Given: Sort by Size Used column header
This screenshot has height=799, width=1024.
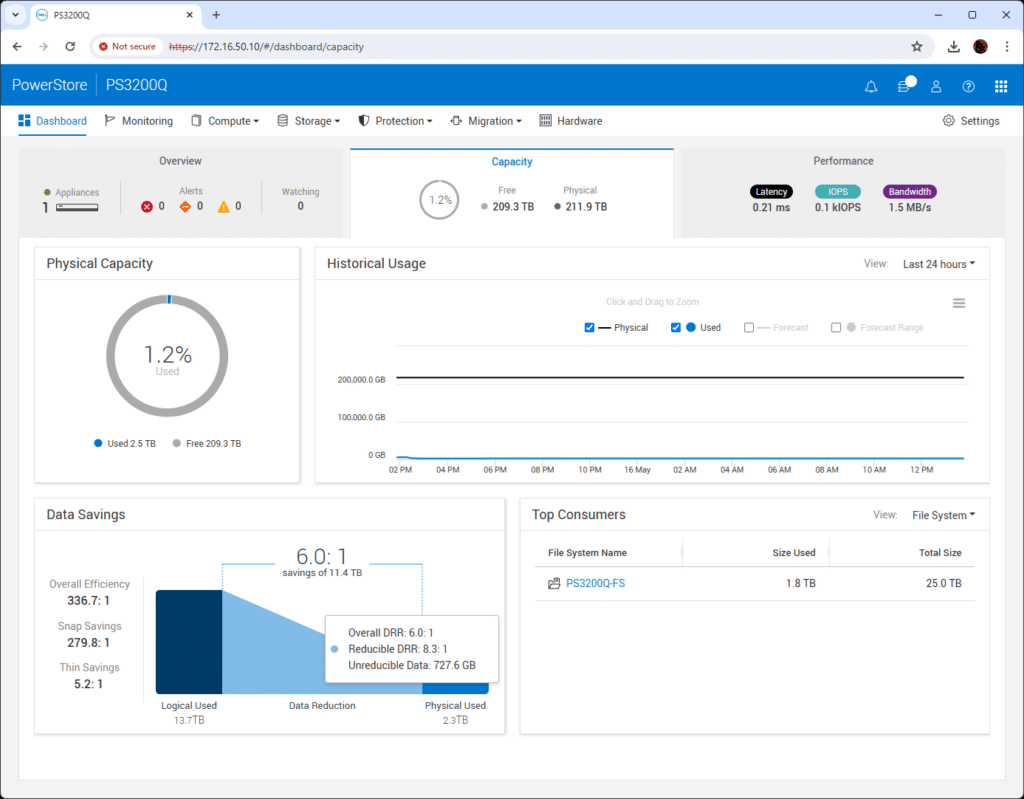Looking at the screenshot, I should [794, 553].
